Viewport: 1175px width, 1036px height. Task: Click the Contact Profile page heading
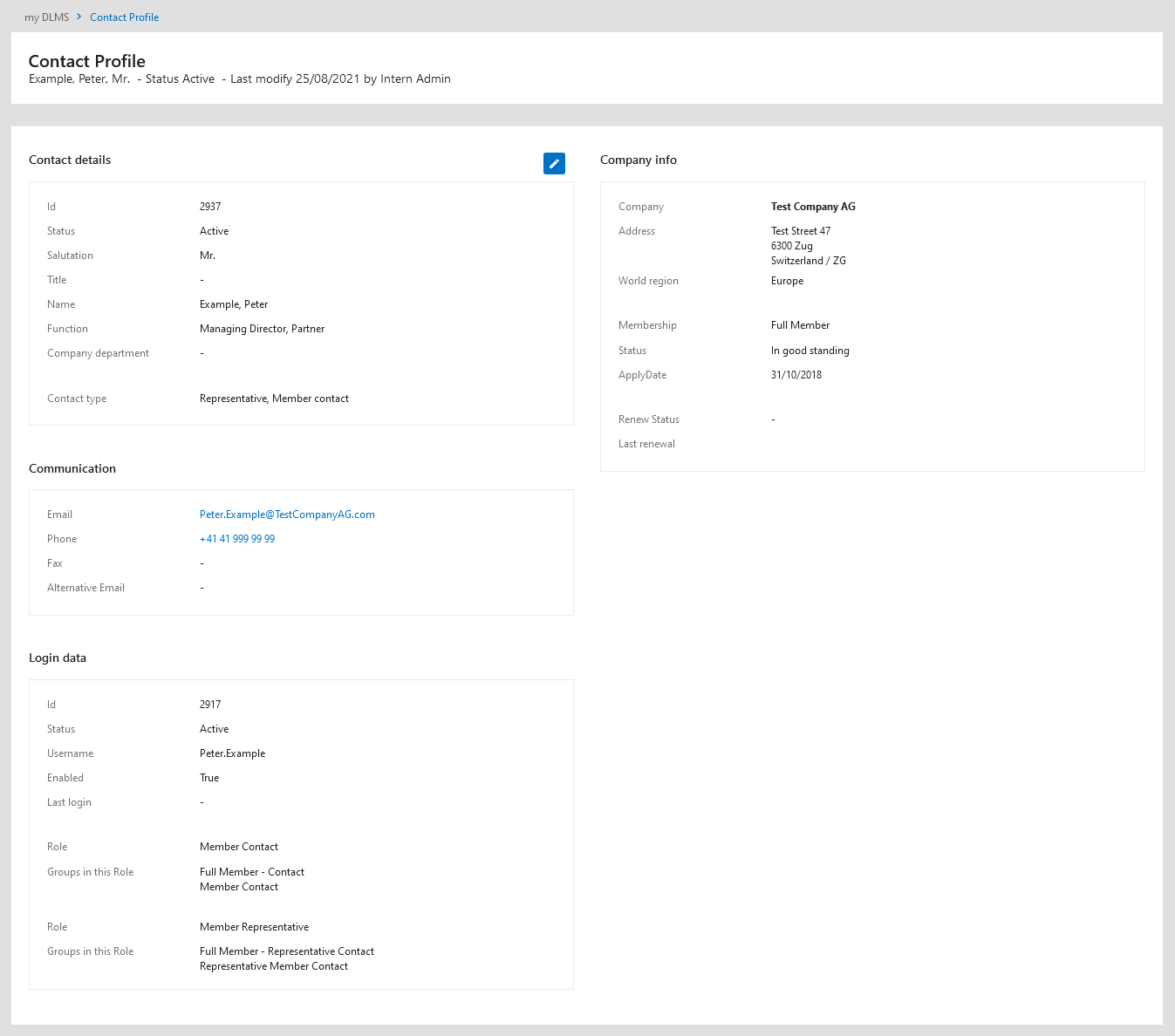pyautogui.click(x=87, y=61)
